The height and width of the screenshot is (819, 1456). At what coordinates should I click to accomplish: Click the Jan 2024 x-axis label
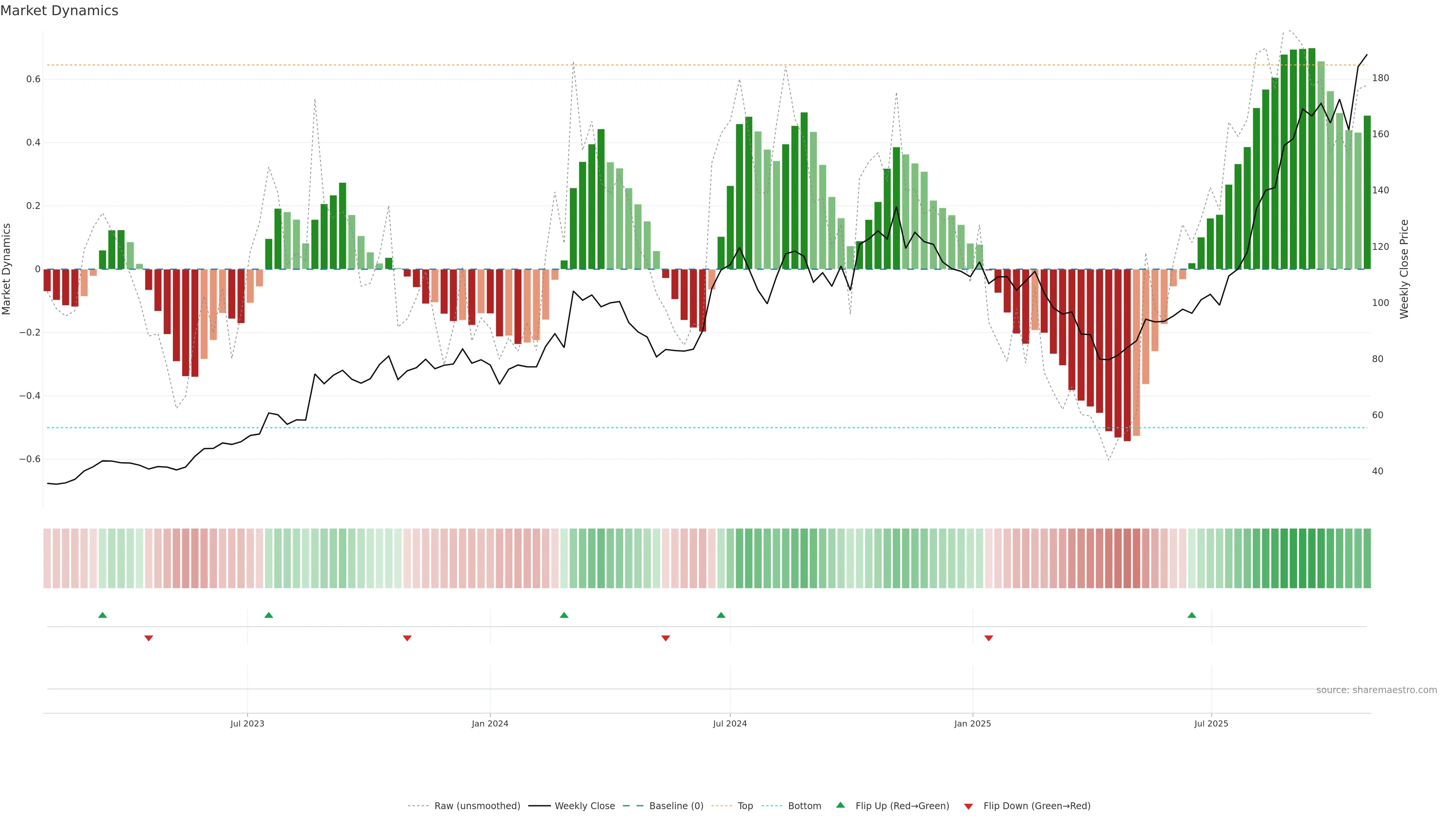pos(490,723)
